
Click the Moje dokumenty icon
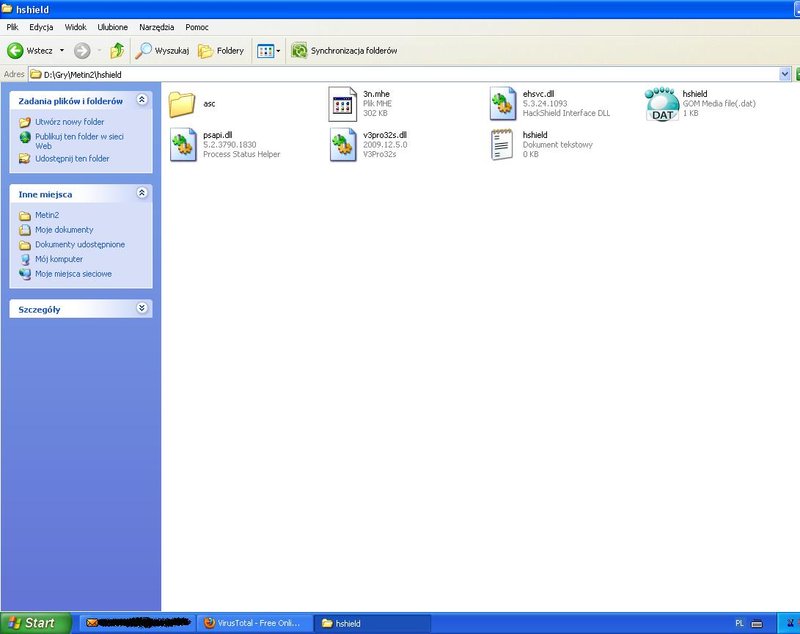click(x=25, y=230)
